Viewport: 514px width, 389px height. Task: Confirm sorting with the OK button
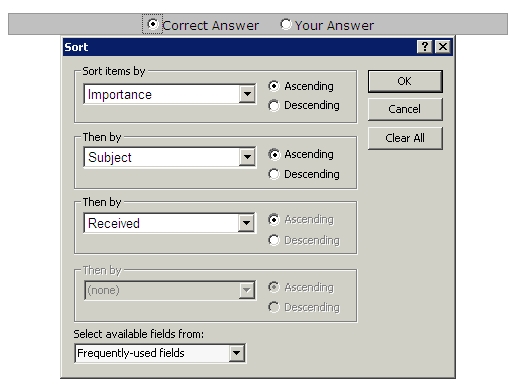tap(405, 81)
